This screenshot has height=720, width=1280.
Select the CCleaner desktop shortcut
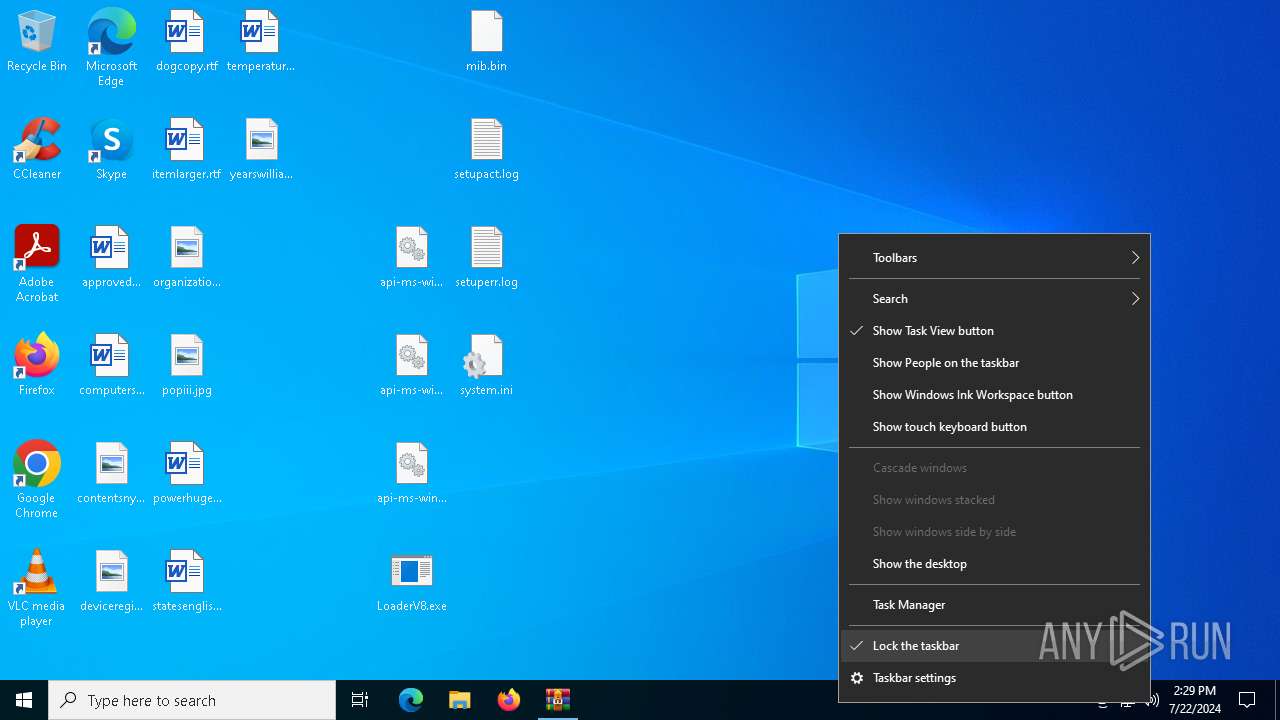point(37,150)
